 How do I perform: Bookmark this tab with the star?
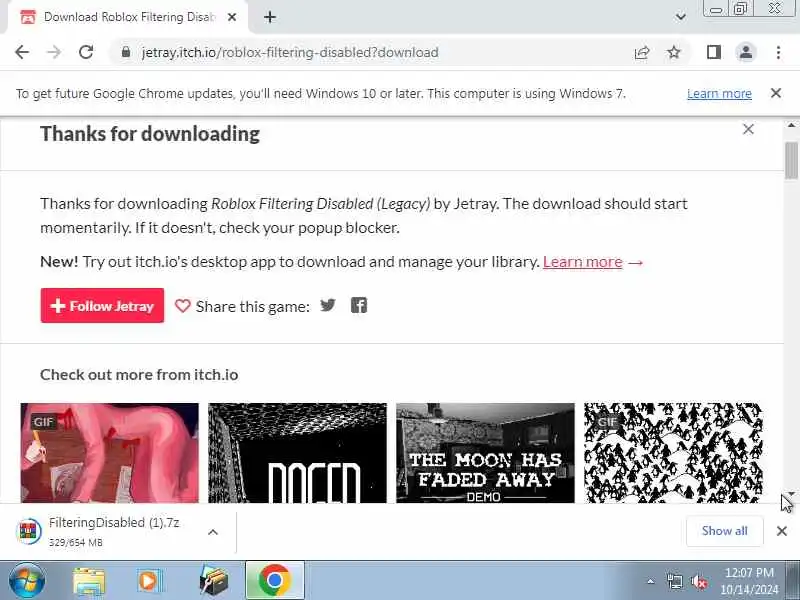[674, 52]
